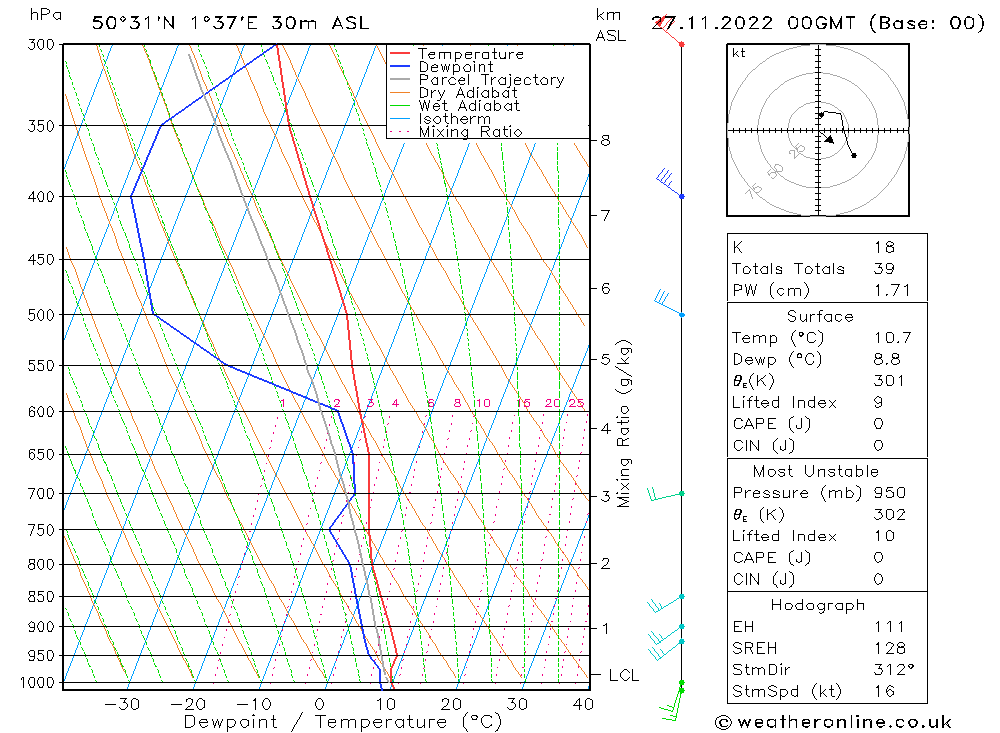Click the wind barb at 400 hPa
Image resolution: width=1000 pixels, height=733 pixels.
pyautogui.click(x=670, y=183)
